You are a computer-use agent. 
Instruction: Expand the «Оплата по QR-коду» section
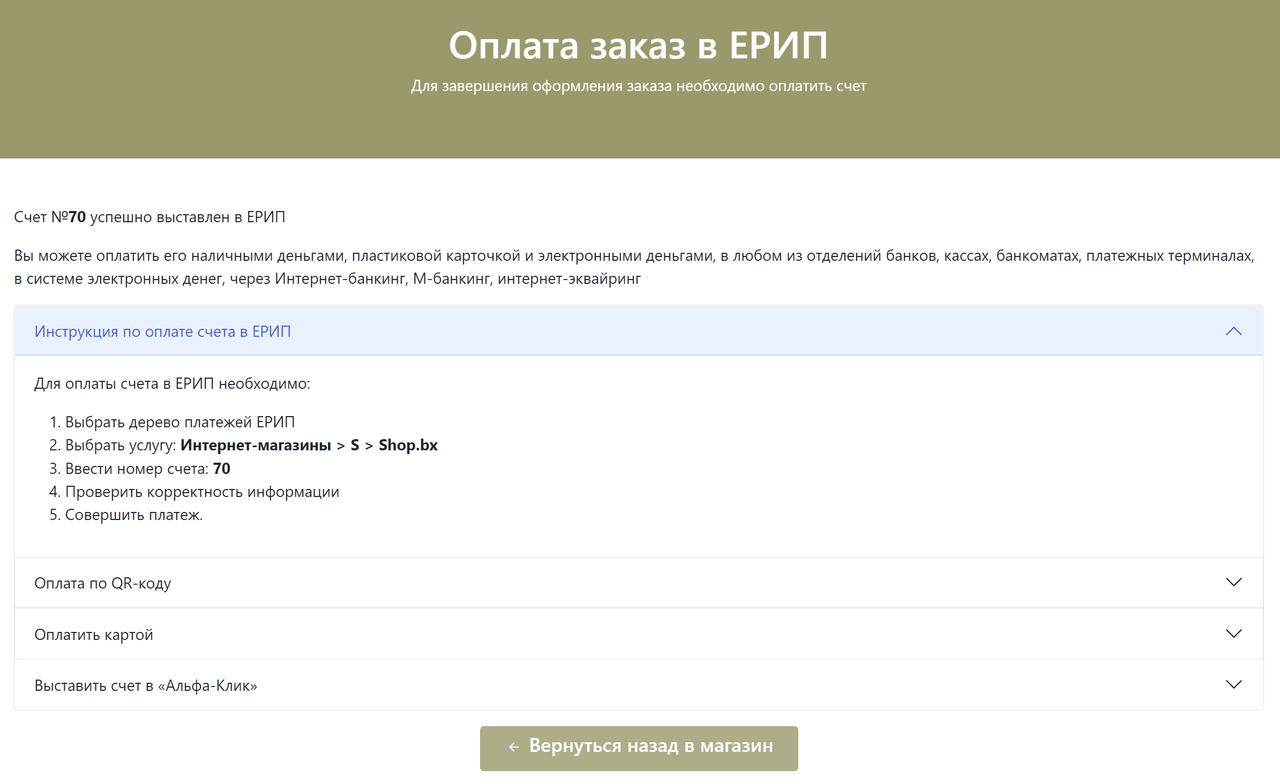(102, 583)
